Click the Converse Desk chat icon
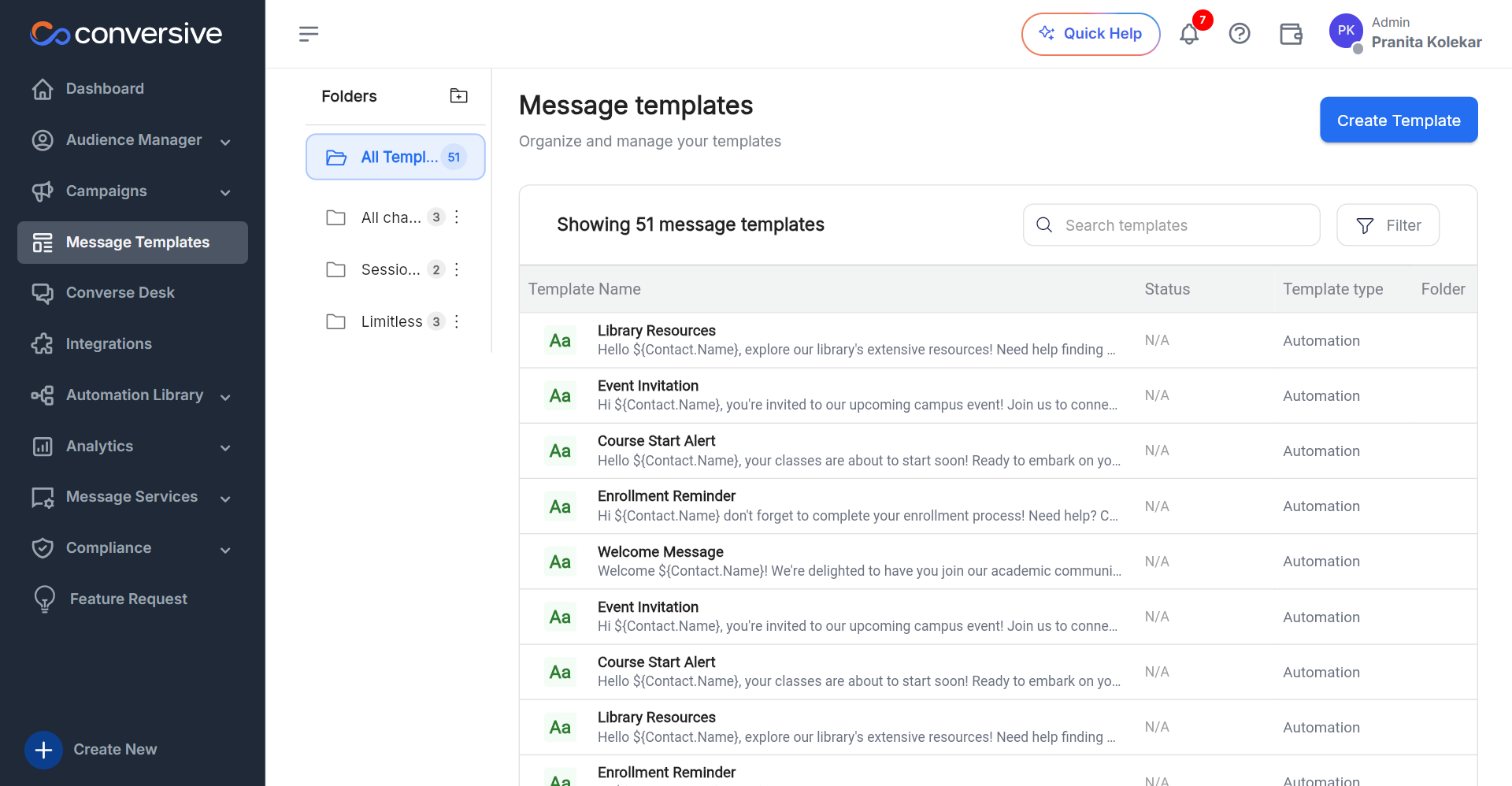Screen dimensions: 1512x786 43,293
